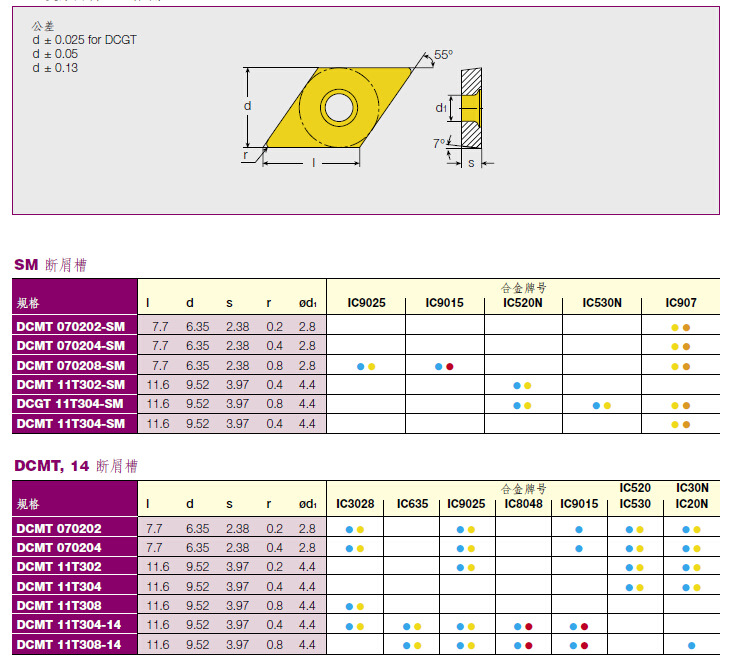
Task: Select the 'd1' bore label in the side view
Action: [441, 108]
